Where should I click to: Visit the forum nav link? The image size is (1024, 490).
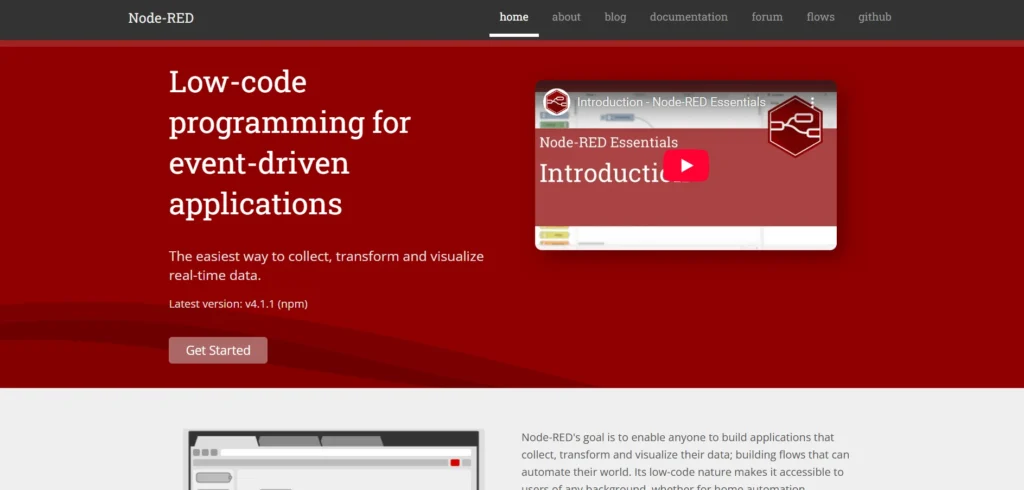[x=767, y=18]
